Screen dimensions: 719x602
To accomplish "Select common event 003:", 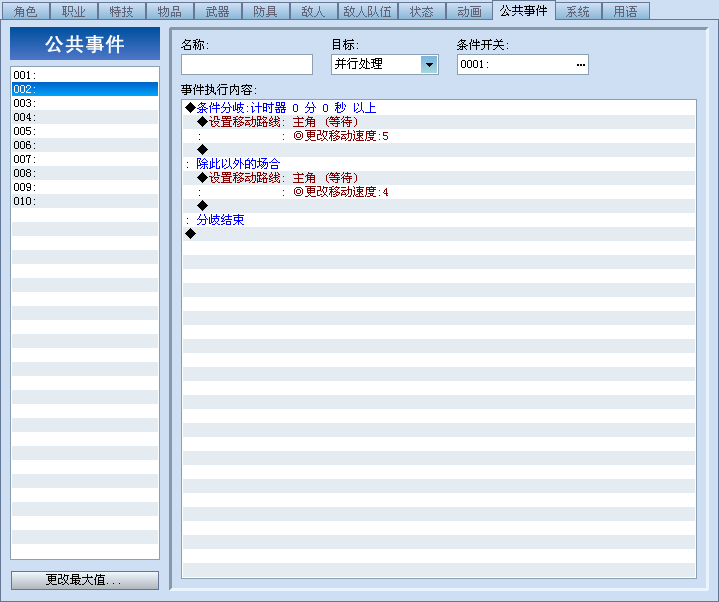I will tap(85, 103).
